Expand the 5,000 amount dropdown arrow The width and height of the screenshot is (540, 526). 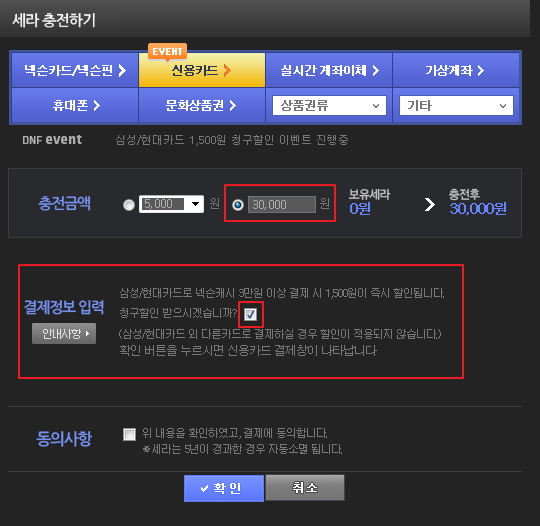point(195,204)
